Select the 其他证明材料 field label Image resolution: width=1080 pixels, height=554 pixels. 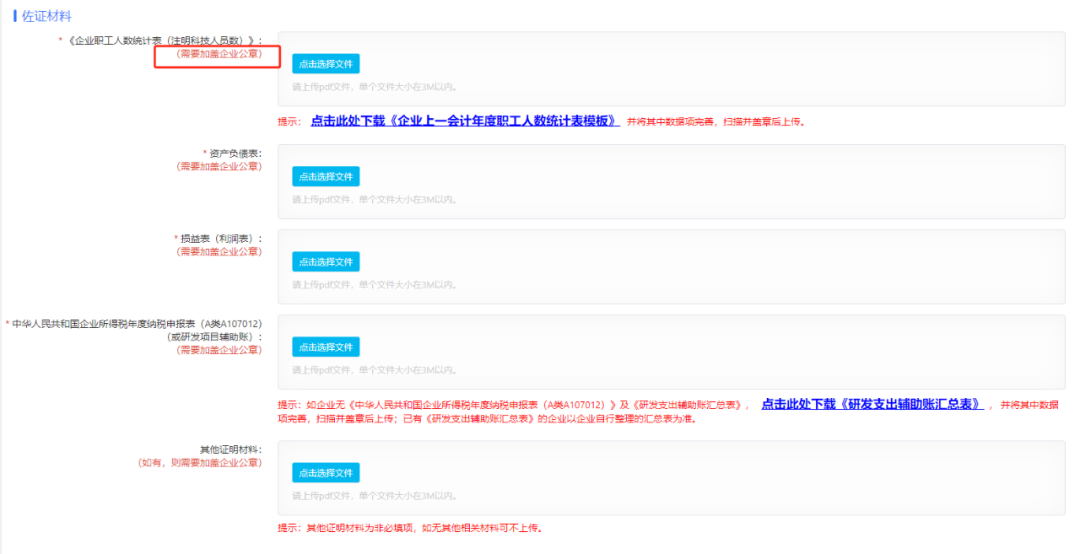tap(229, 450)
